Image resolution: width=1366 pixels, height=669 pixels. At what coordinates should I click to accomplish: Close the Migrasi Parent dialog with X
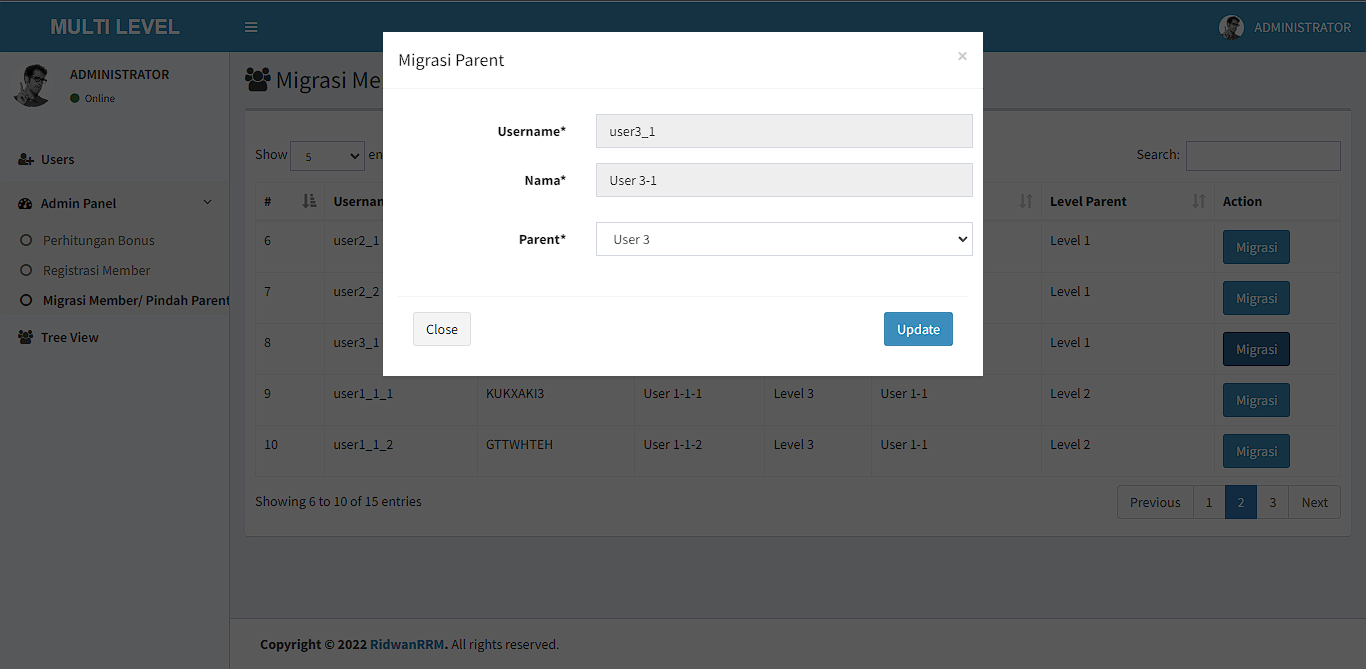coord(962,56)
